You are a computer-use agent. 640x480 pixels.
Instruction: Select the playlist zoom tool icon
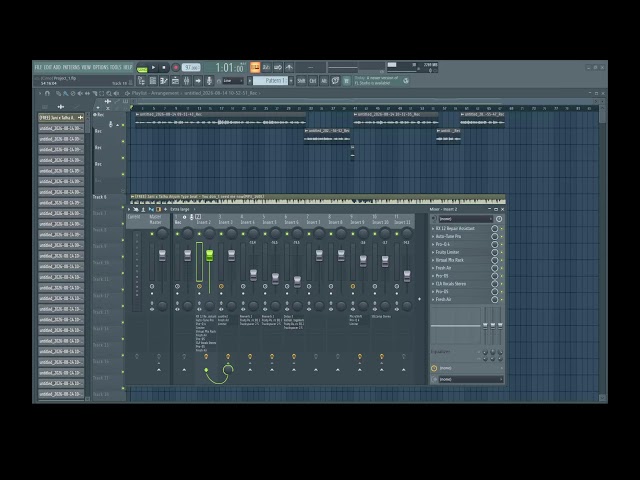(109, 93)
